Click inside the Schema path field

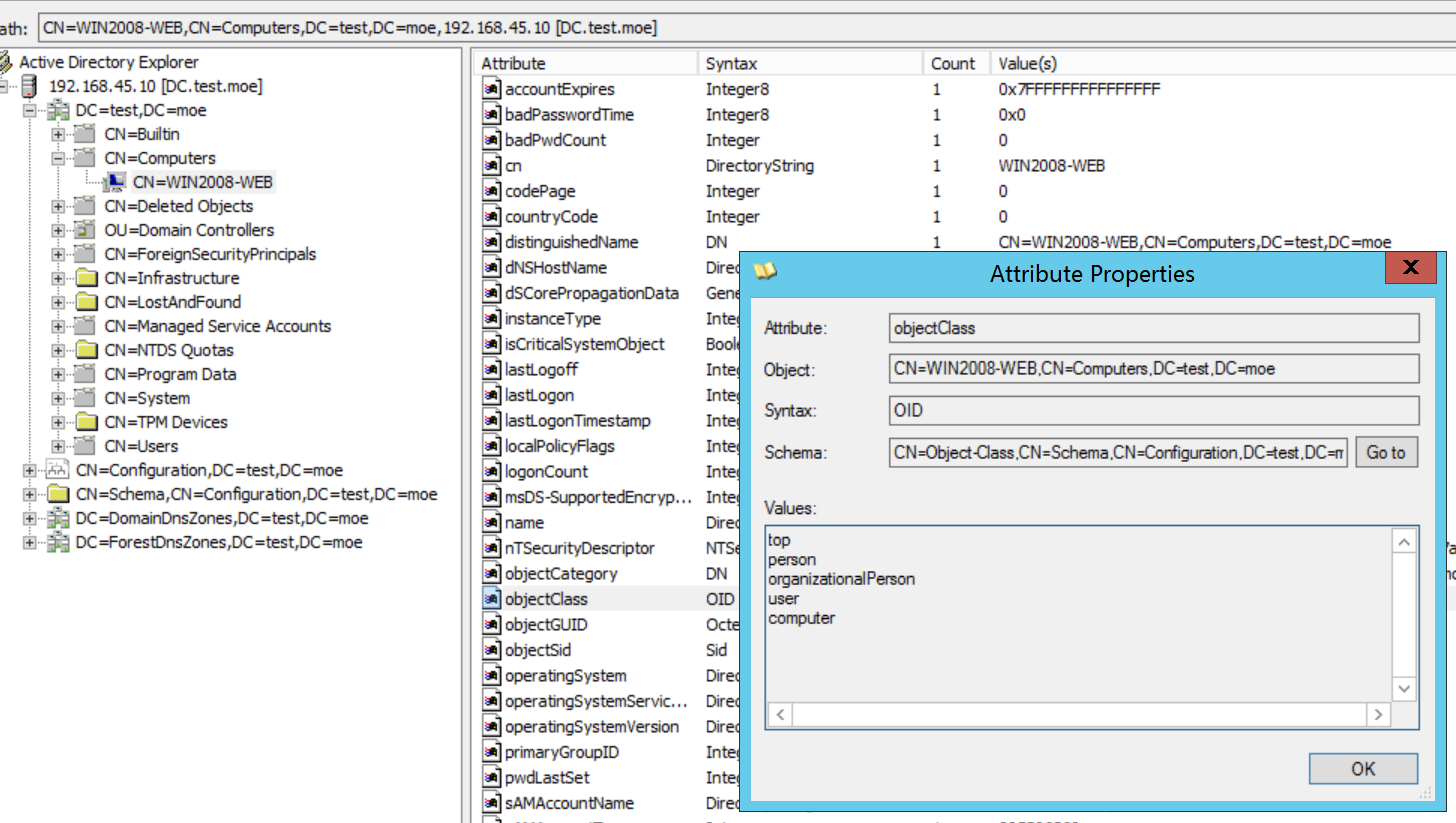[x=1118, y=453]
